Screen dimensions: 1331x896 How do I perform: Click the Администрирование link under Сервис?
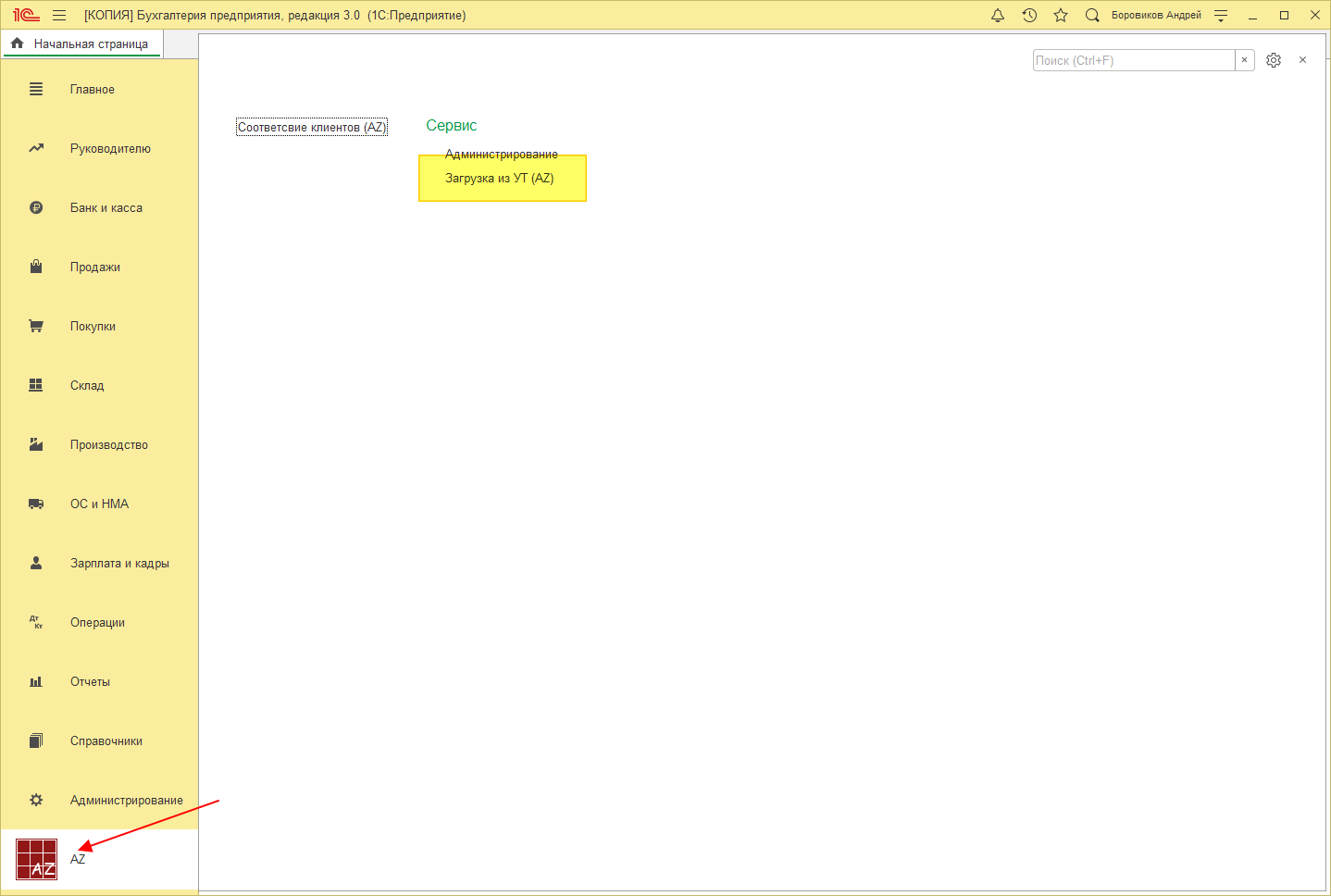pos(501,155)
